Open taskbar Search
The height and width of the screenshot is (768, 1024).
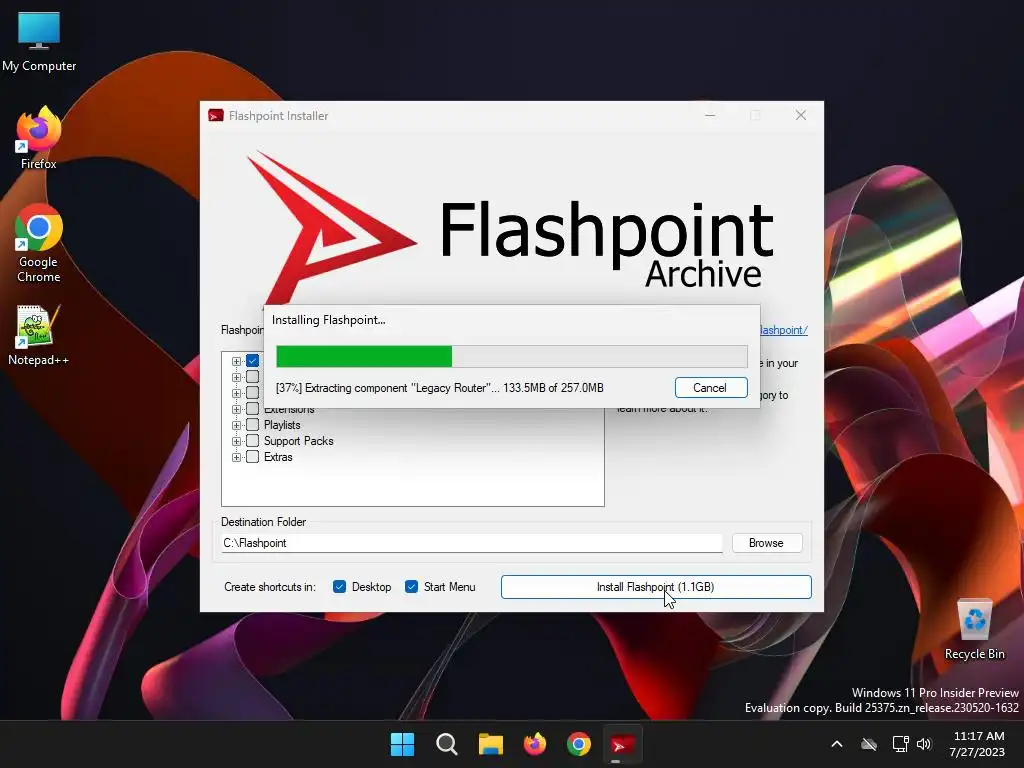(447, 744)
